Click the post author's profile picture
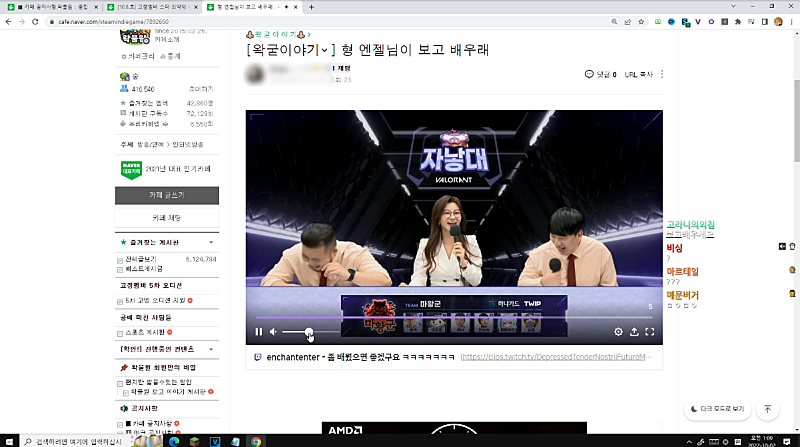800x447 pixels. (255, 74)
